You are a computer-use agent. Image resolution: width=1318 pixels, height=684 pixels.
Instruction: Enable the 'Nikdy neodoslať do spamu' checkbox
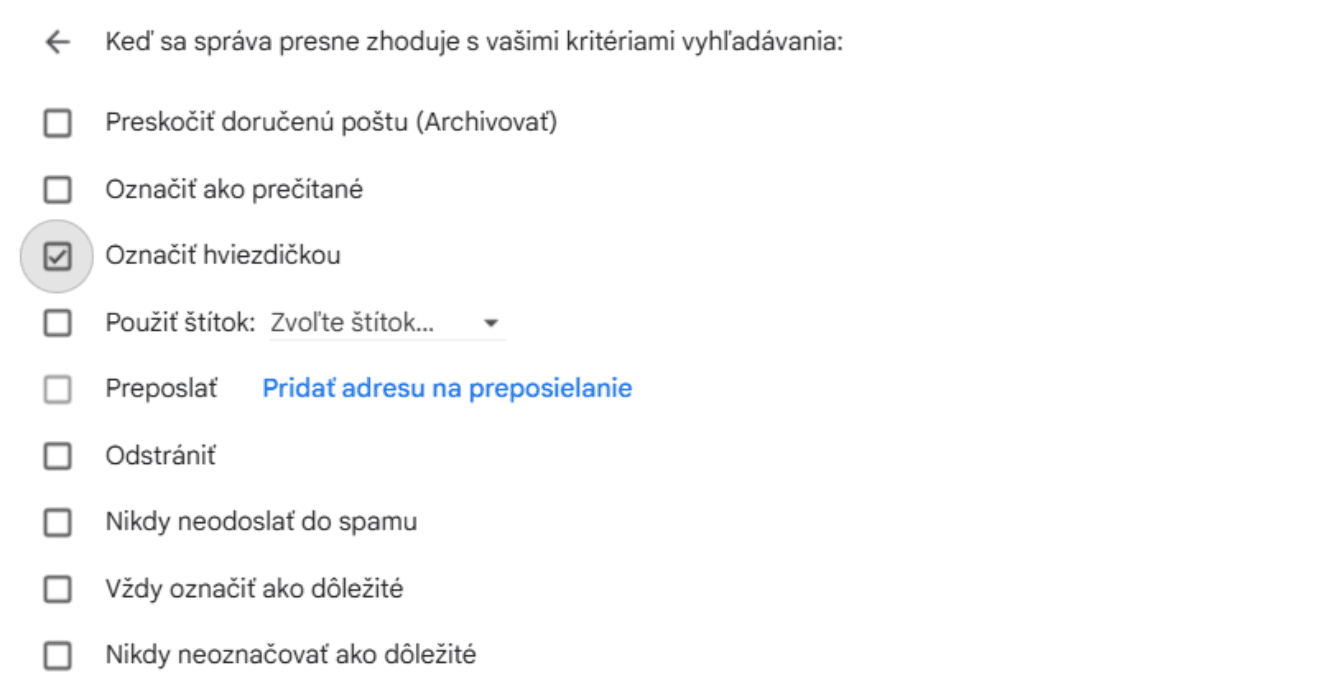coord(58,523)
